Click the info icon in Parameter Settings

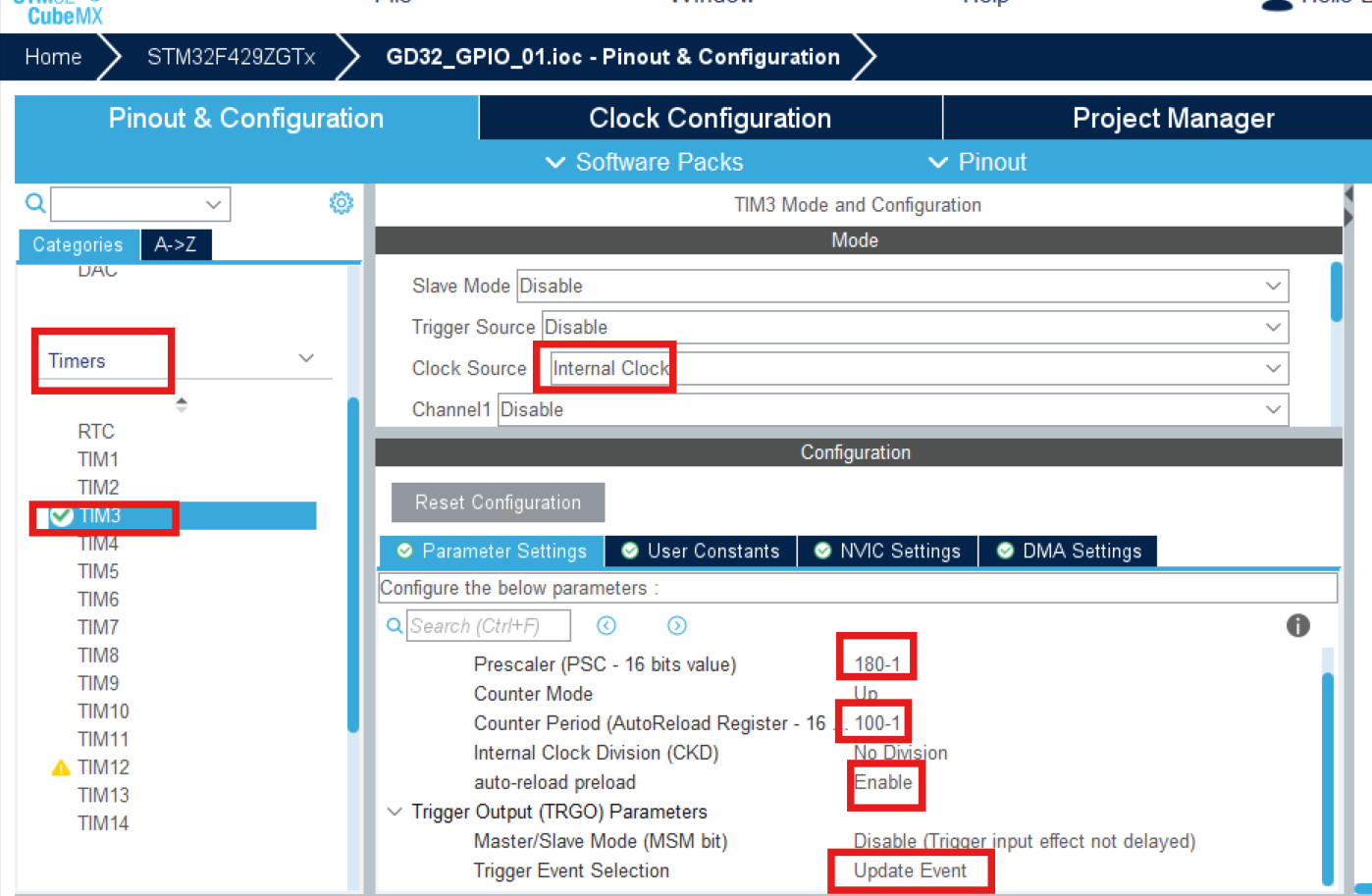click(x=1297, y=625)
